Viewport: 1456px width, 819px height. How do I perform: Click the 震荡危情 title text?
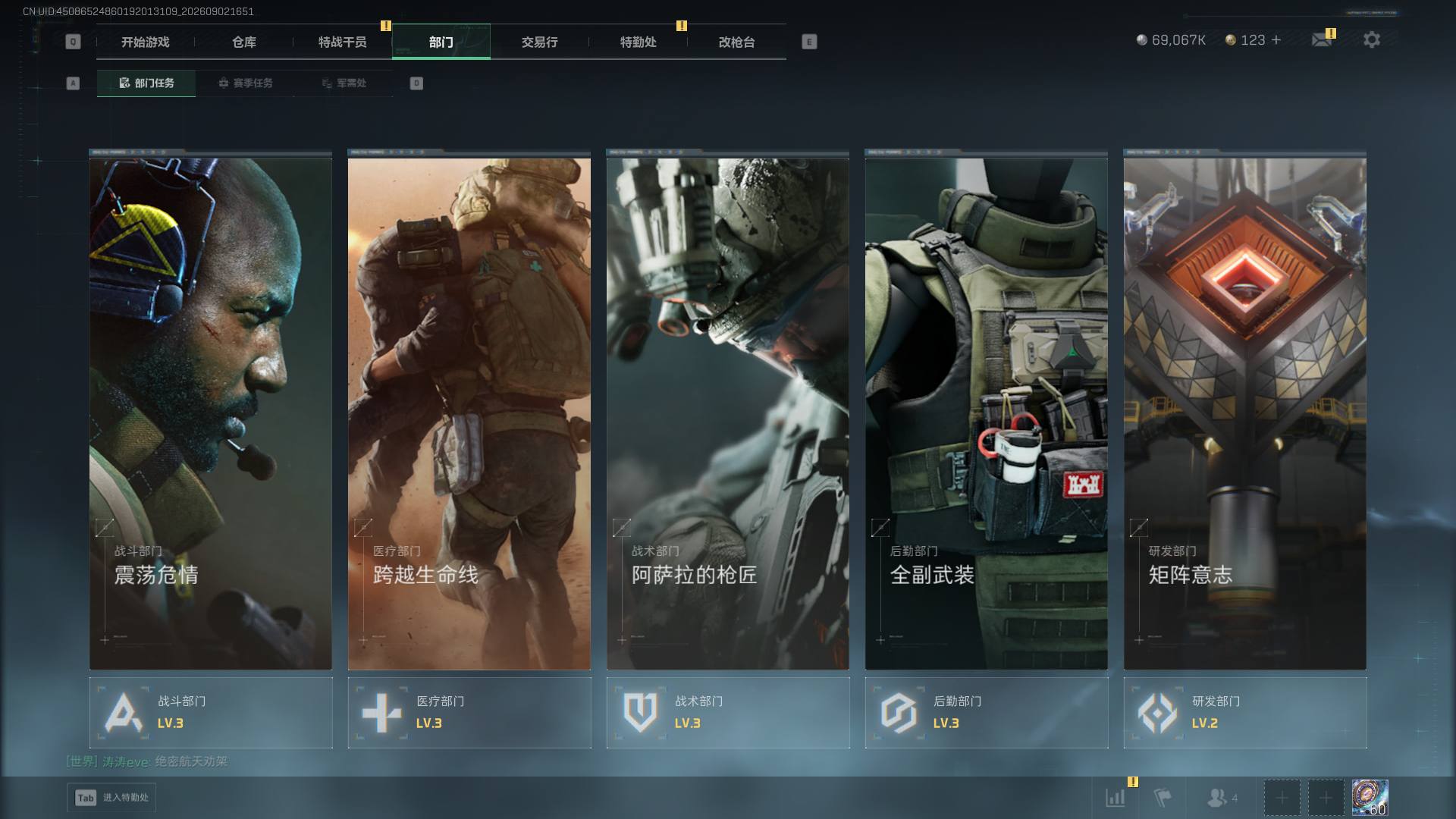[156, 575]
